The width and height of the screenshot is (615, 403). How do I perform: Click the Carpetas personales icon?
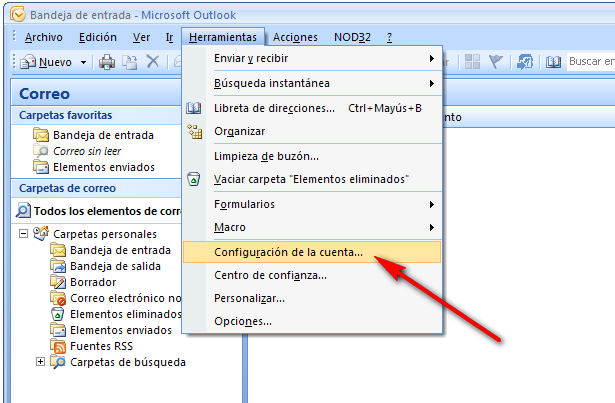click(x=41, y=233)
